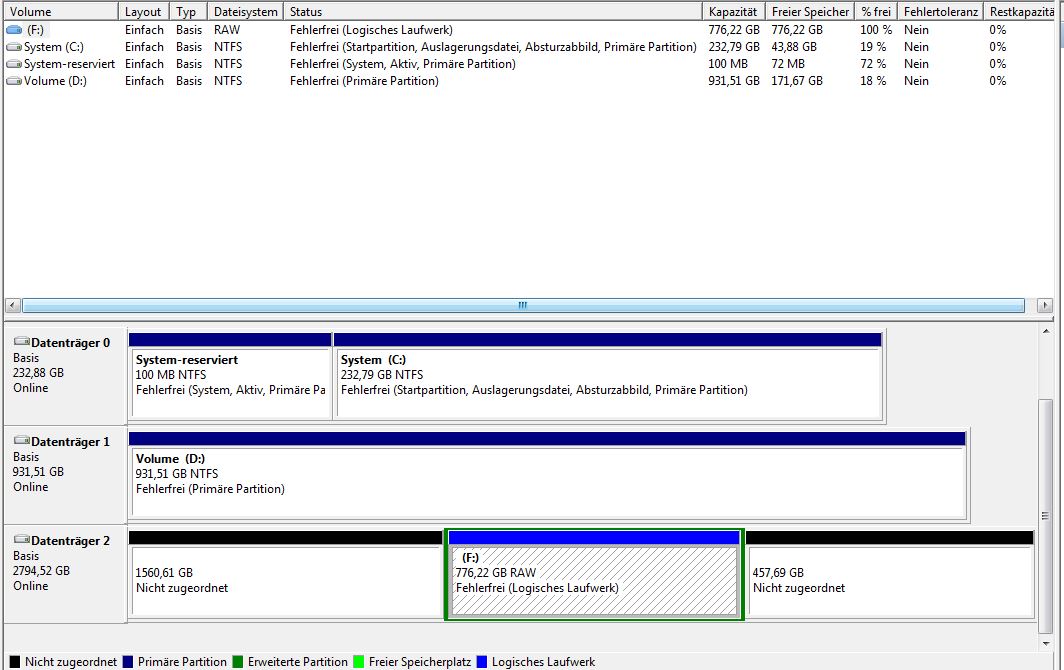Select the (F:) 776,22 GB RAW partition block
Image resolution: width=1064 pixels, height=670 pixels.
[x=594, y=574]
